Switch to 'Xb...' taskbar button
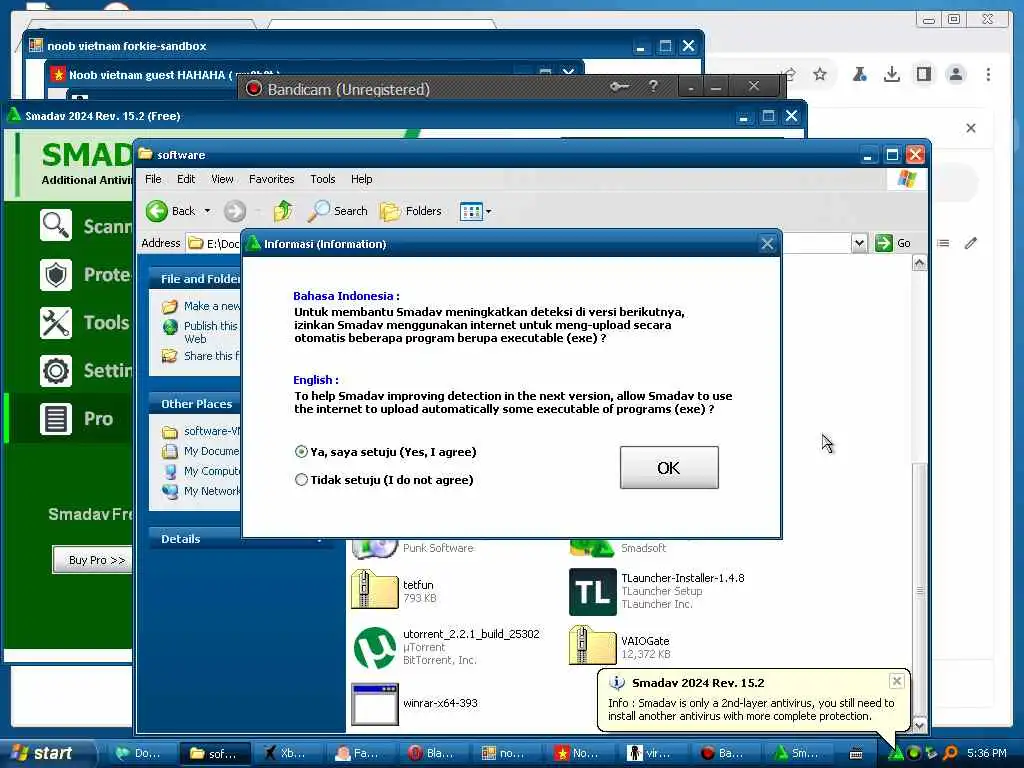This screenshot has height=768, width=1024. tap(285, 753)
